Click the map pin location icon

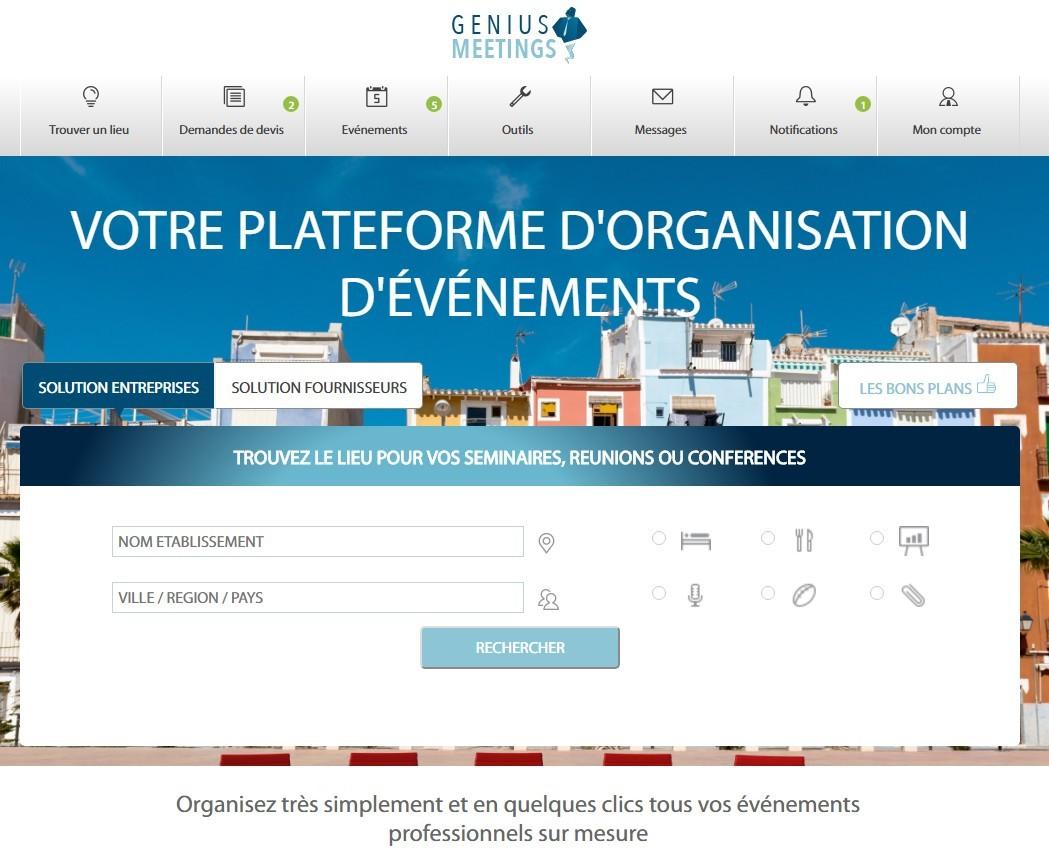coord(547,543)
